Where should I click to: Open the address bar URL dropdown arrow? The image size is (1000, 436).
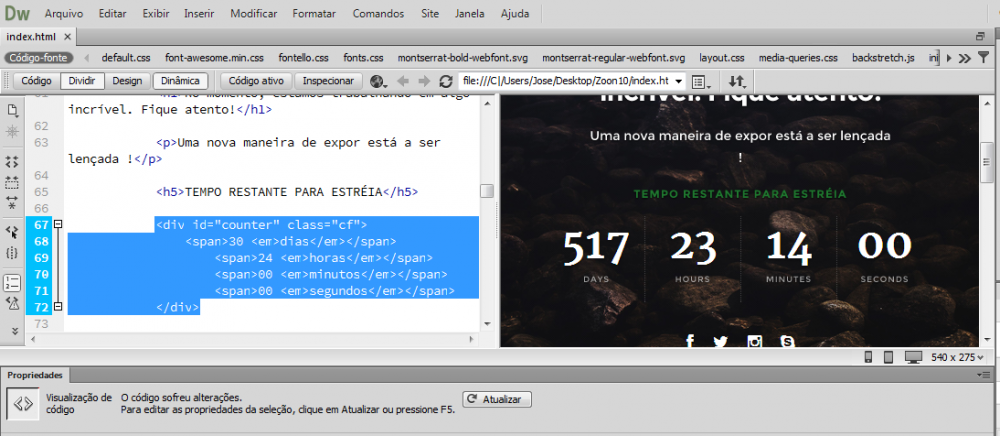679,82
